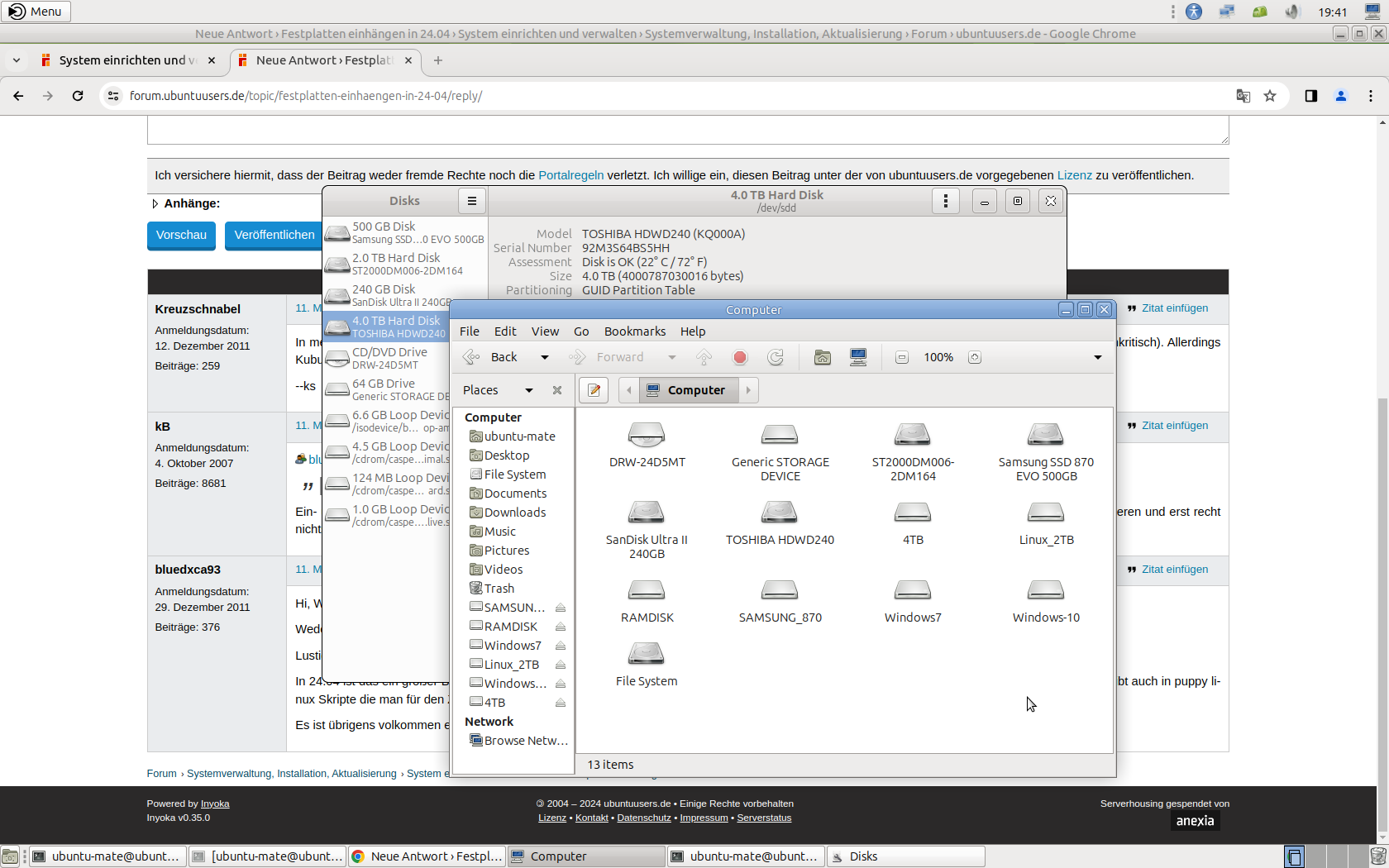Open the Back history dropdown arrow
The width and height of the screenshot is (1389, 868).
pyautogui.click(x=544, y=357)
